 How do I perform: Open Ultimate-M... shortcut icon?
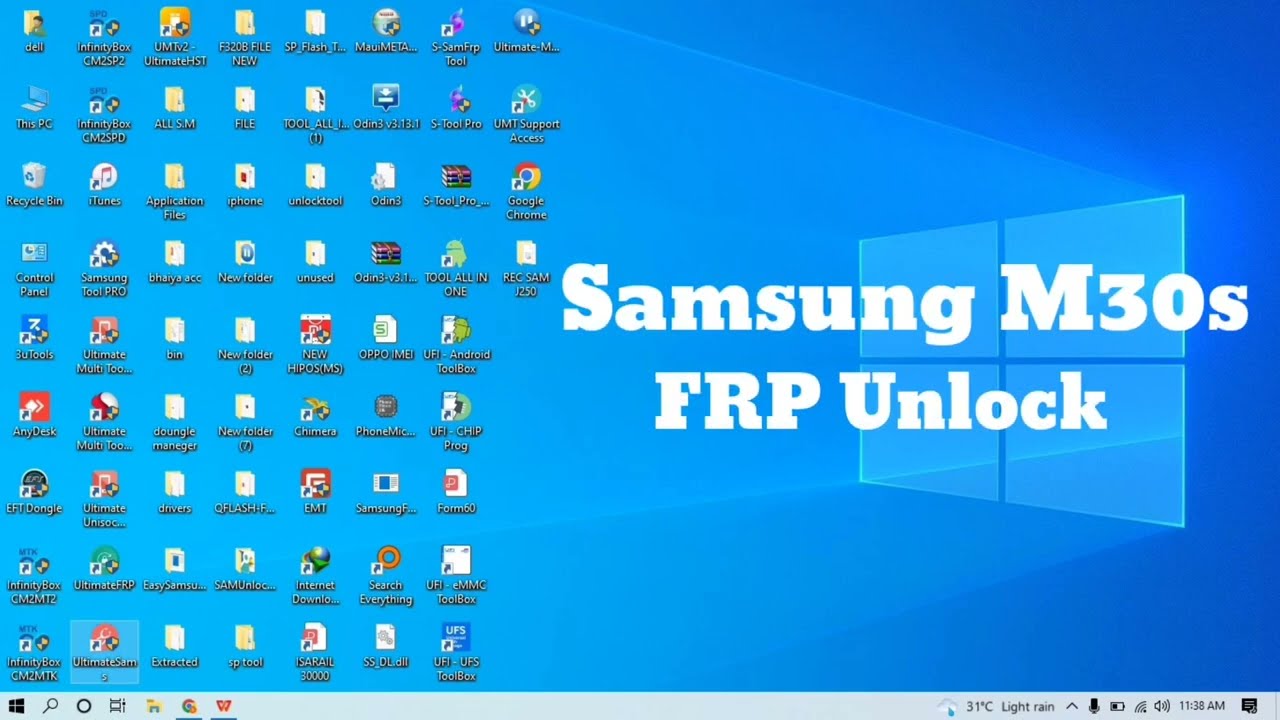[526, 30]
